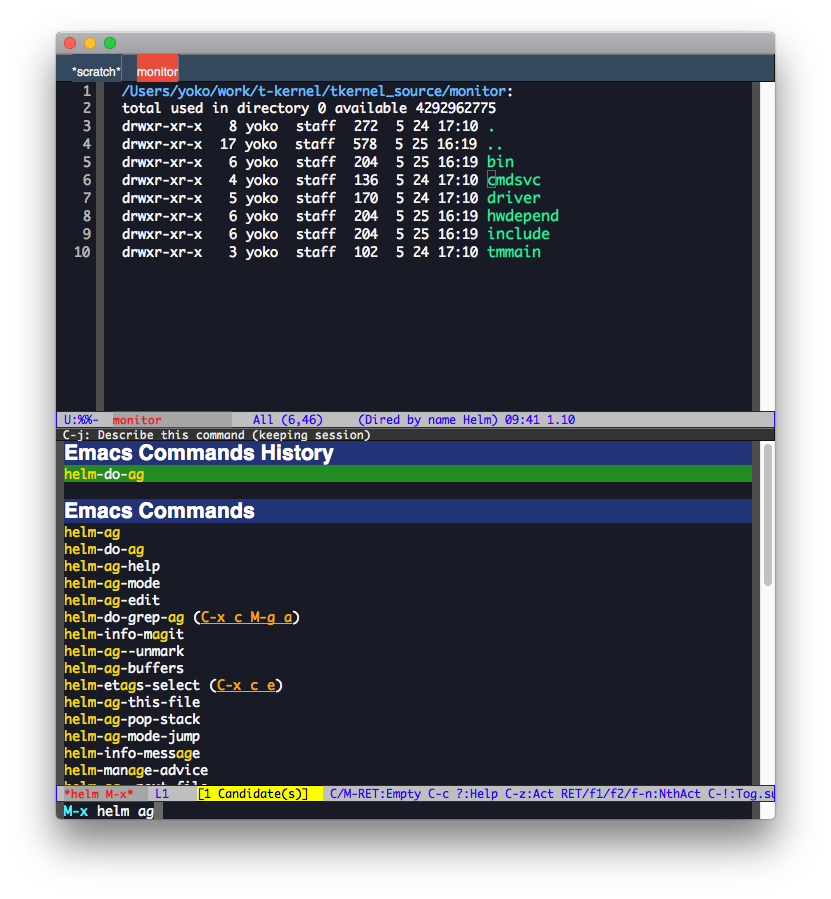Click the green zoom window button
The height and width of the screenshot is (899, 831).
click(x=110, y=43)
